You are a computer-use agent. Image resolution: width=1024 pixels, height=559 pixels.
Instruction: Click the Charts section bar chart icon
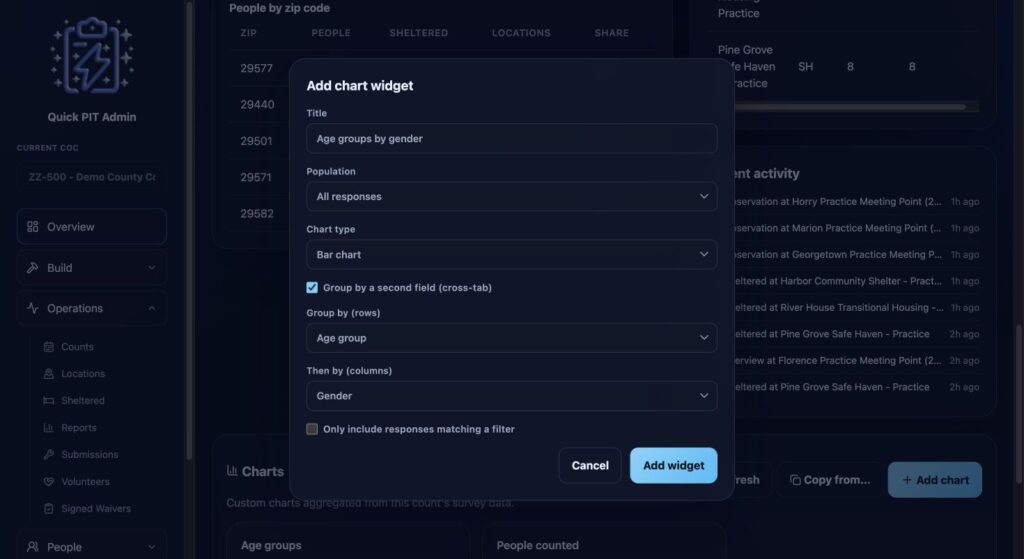[x=232, y=470]
